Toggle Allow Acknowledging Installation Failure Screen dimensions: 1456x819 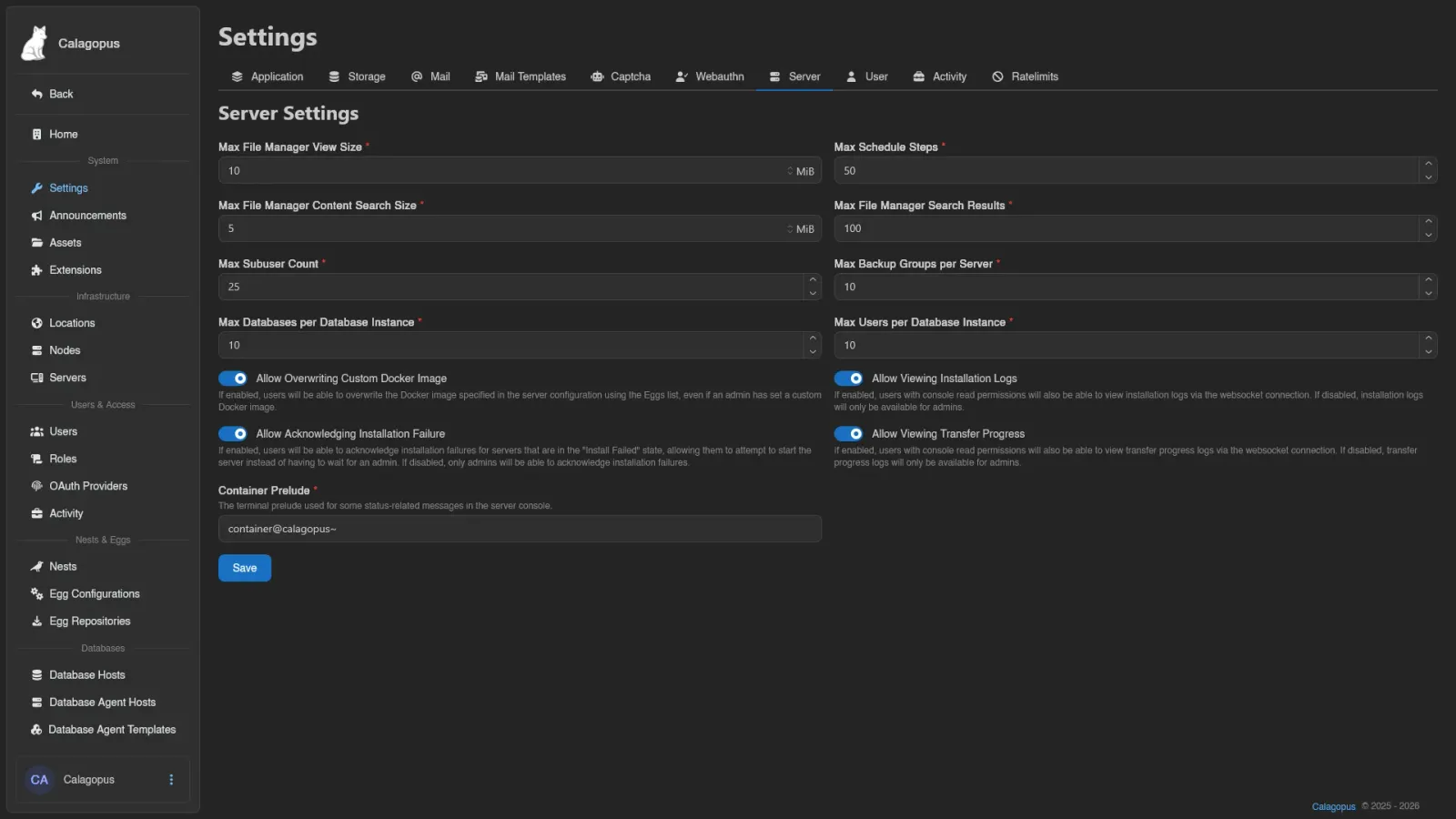tap(233, 434)
